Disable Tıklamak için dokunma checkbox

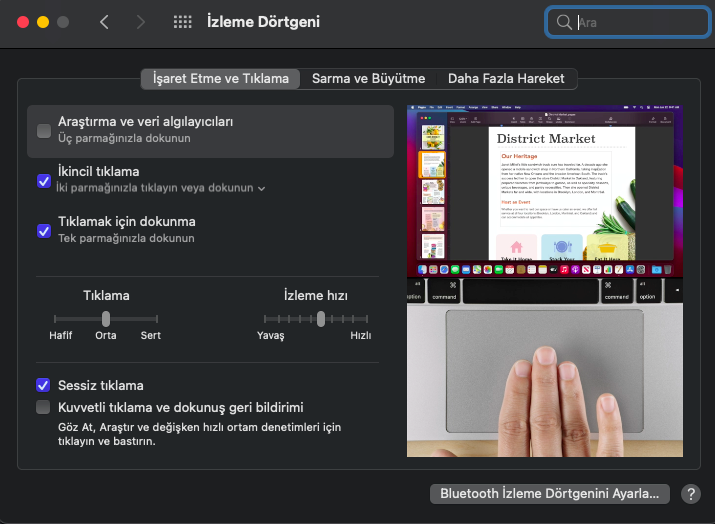pyautogui.click(x=44, y=230)
